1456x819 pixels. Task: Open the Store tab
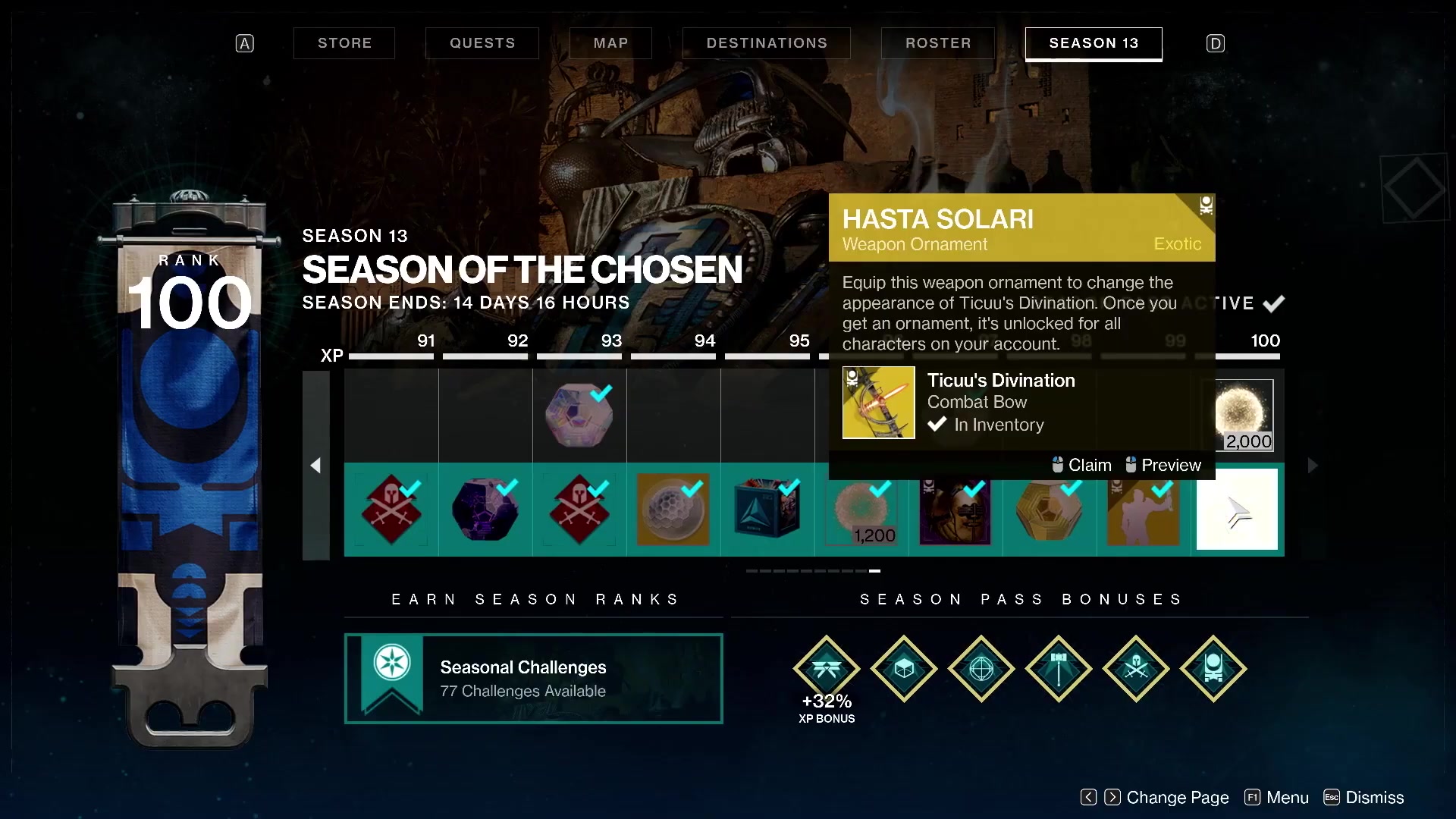pos(345,43)
